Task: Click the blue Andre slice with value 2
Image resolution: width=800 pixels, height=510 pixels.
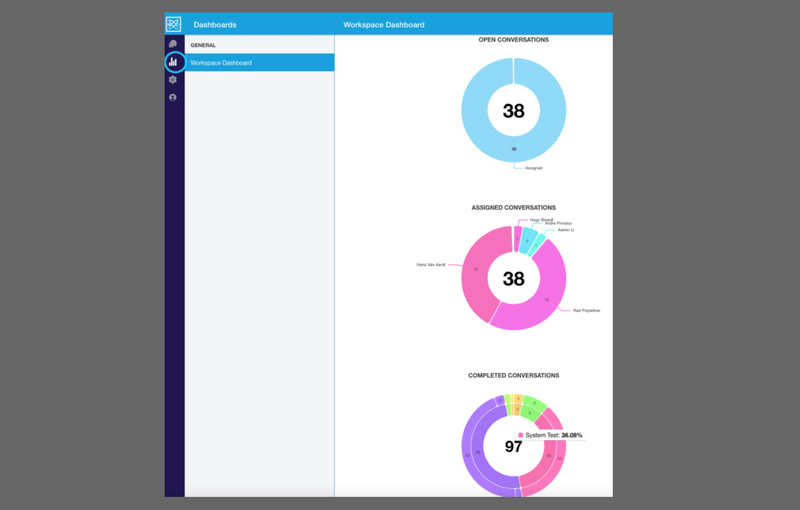Action: point(528,240)
